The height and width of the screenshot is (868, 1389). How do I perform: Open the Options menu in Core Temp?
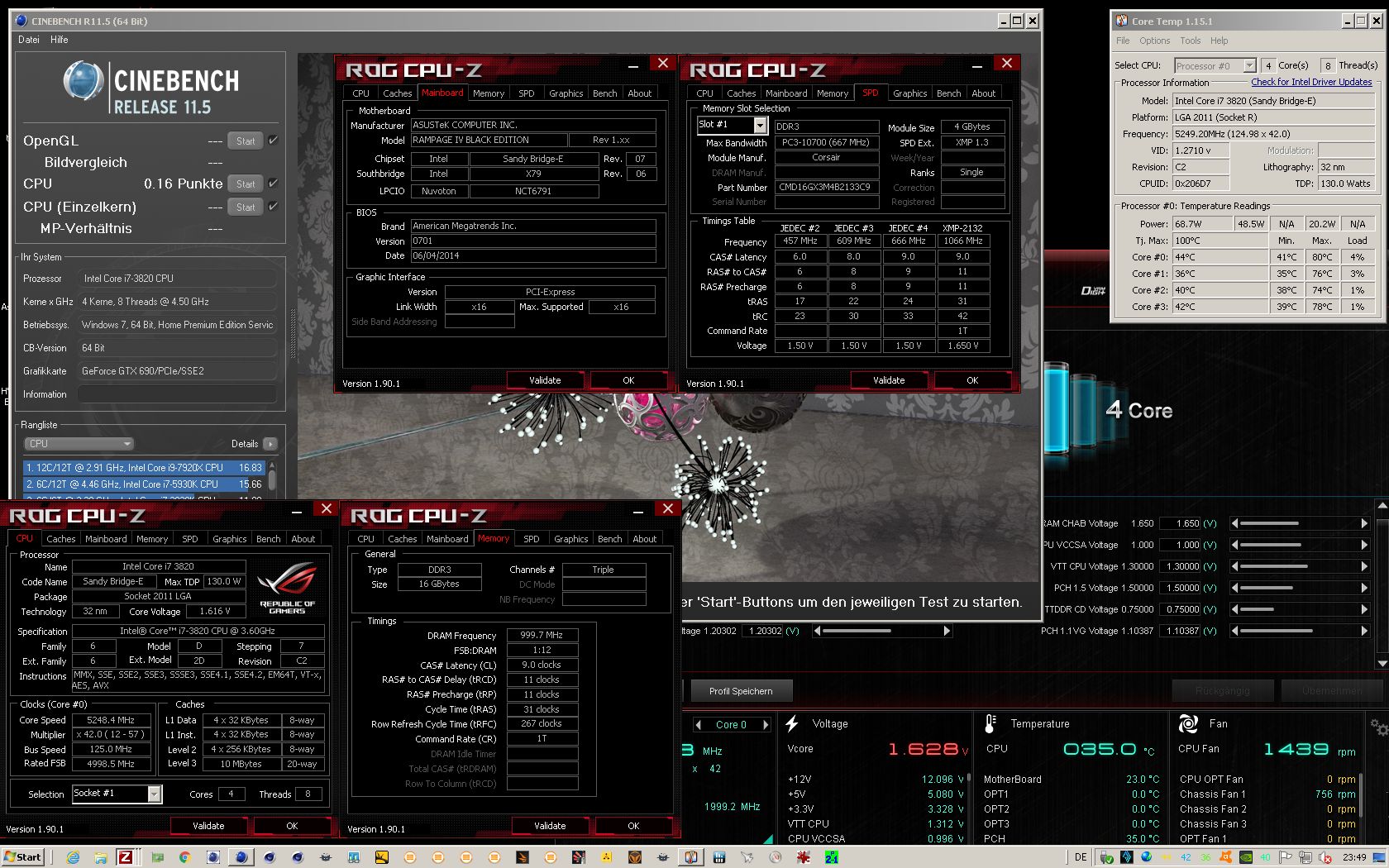click(1154, 41)
